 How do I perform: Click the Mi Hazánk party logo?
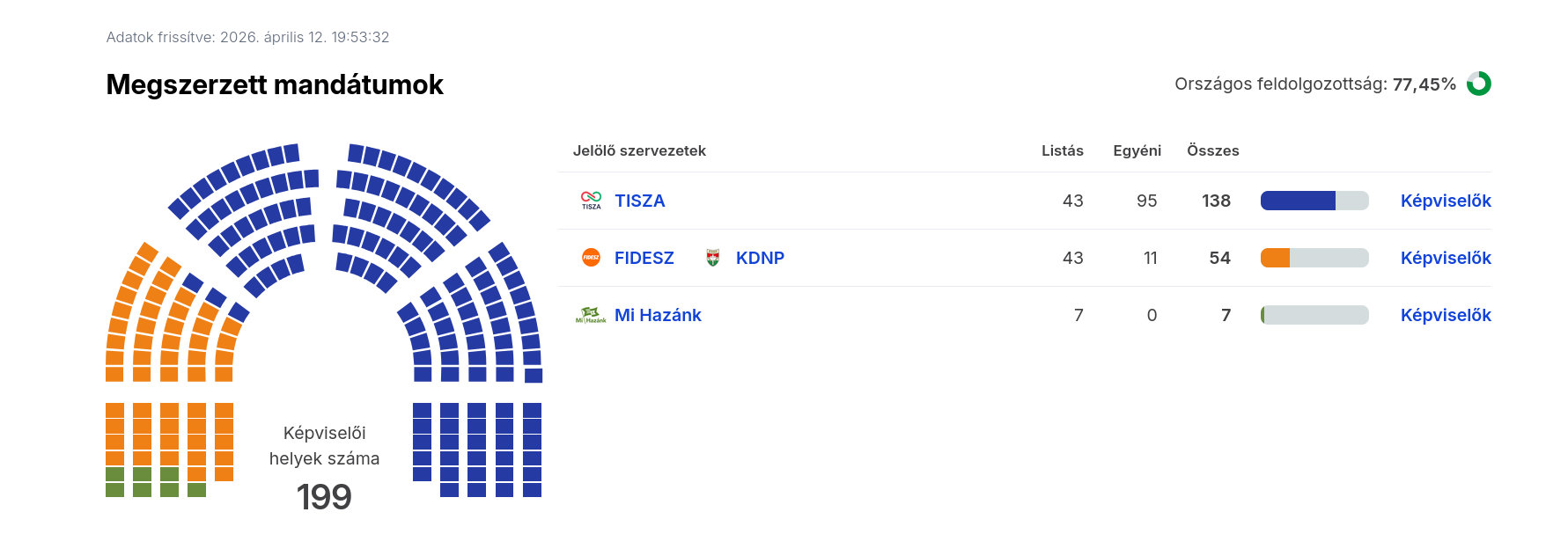[591, 315]
